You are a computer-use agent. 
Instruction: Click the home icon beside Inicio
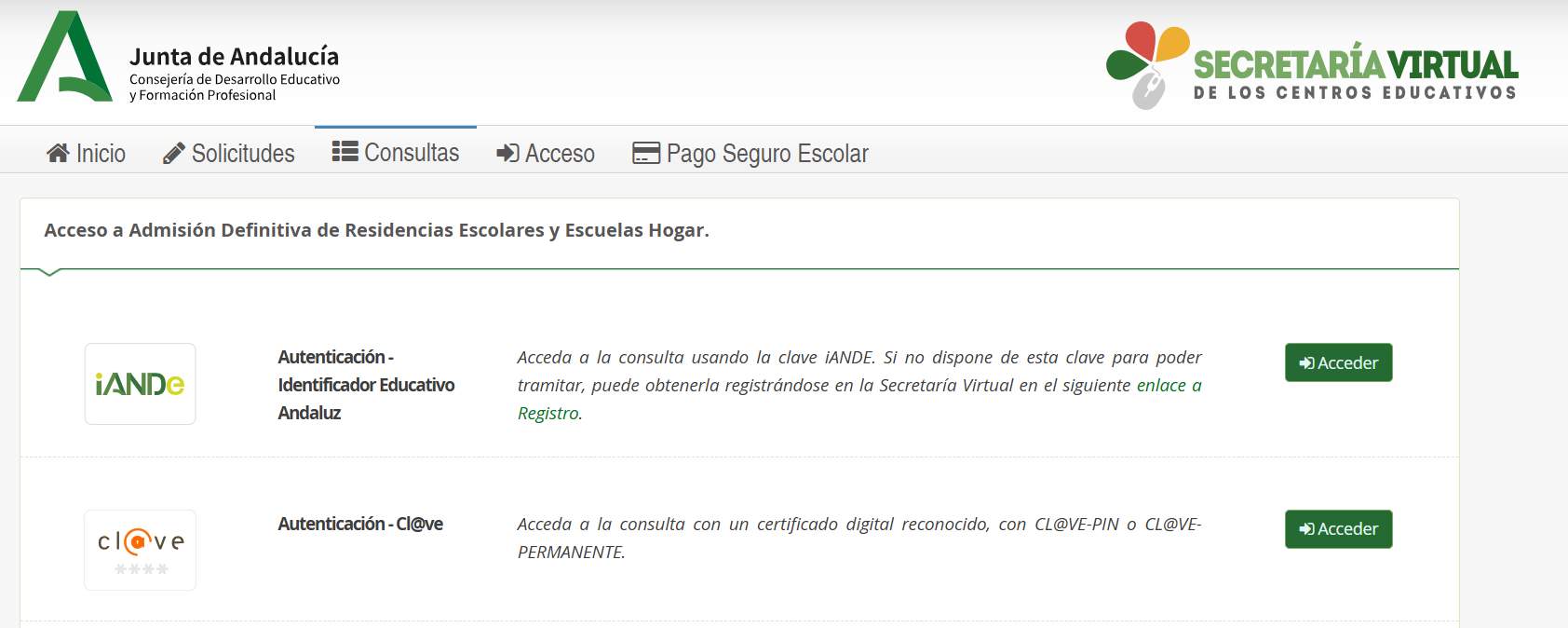pos(58,153)
